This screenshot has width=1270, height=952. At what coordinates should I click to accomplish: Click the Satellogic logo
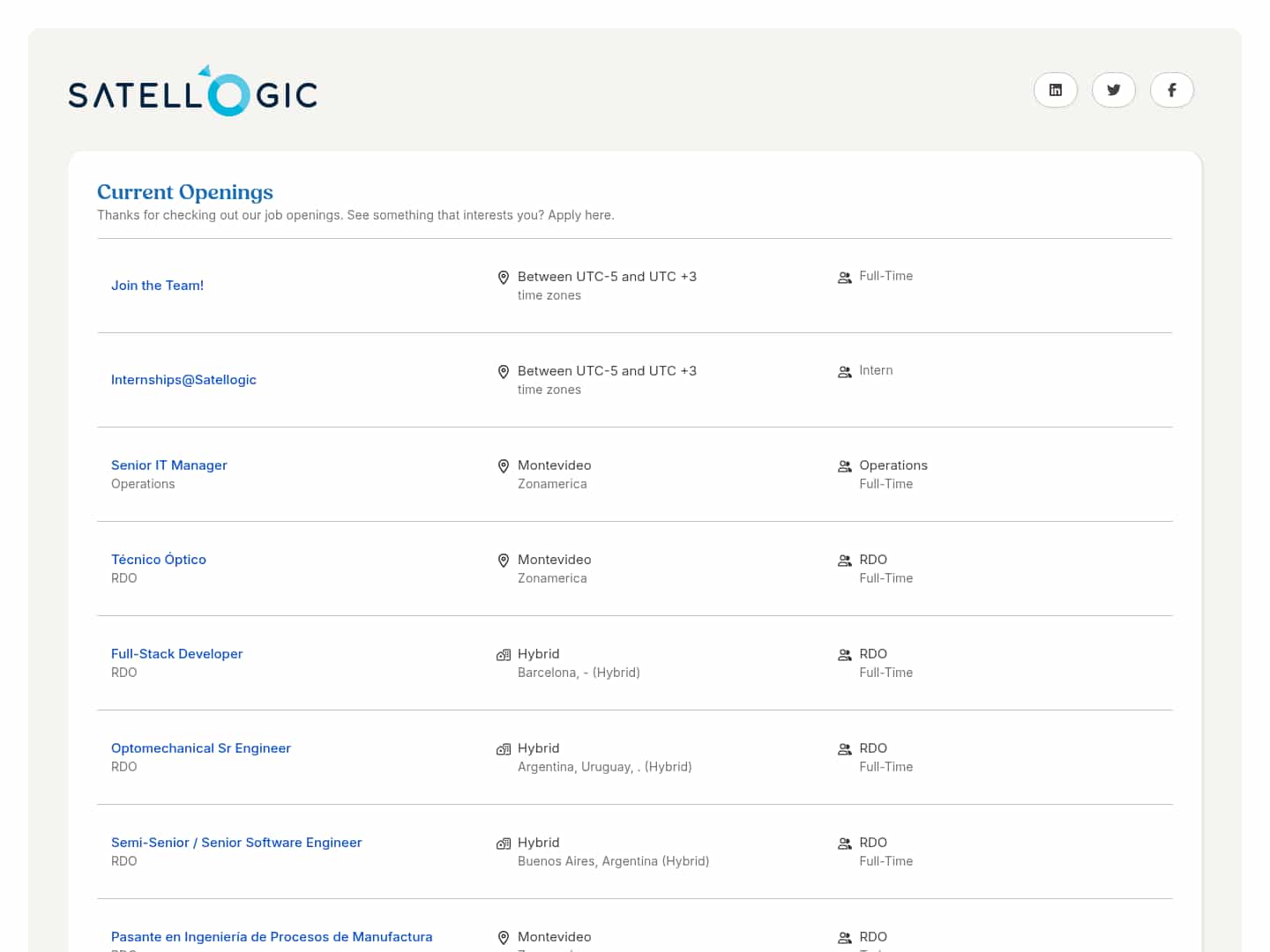pyautogui.click(x=193, y=91)
